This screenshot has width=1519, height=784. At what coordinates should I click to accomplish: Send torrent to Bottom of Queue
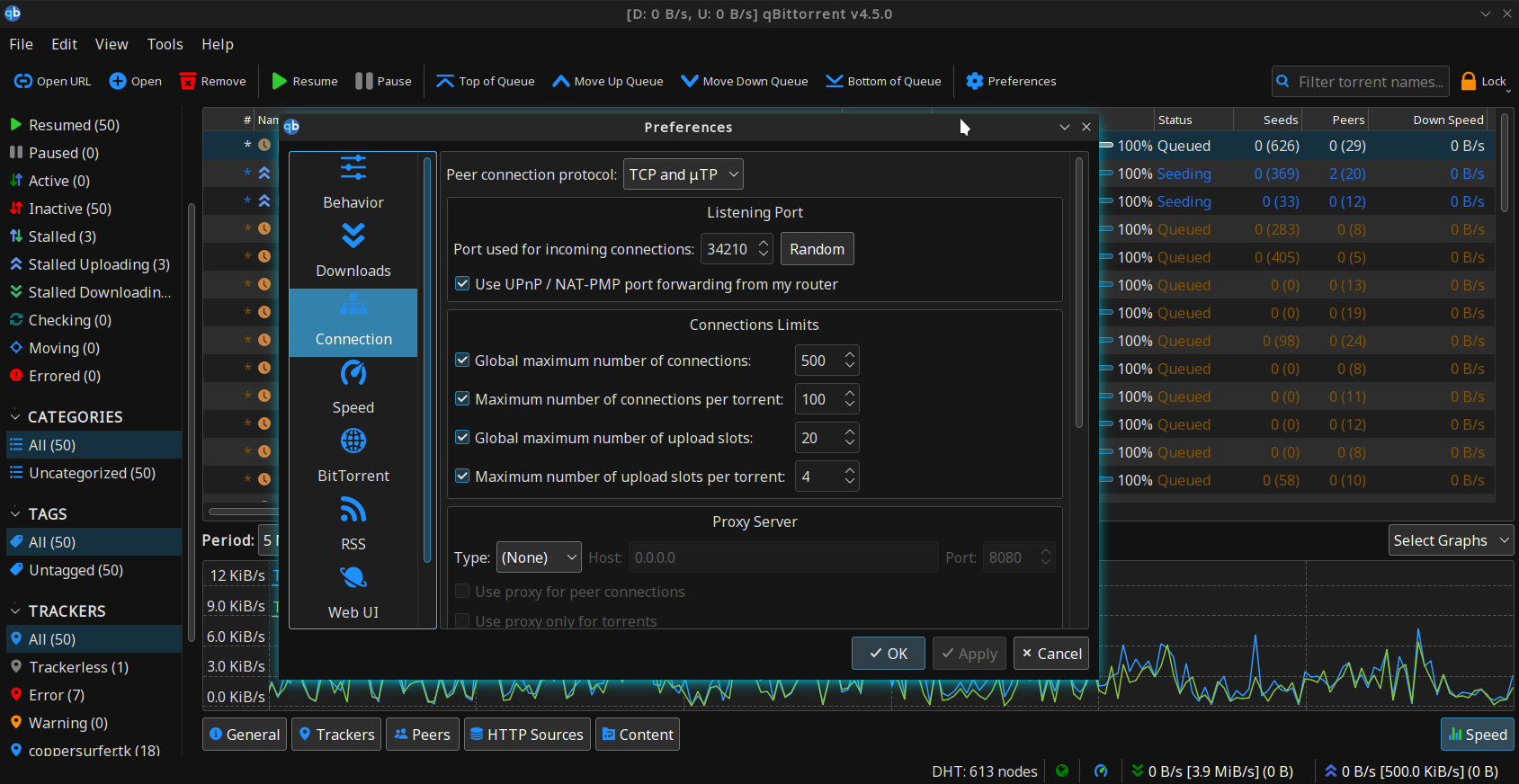(884, 81)
